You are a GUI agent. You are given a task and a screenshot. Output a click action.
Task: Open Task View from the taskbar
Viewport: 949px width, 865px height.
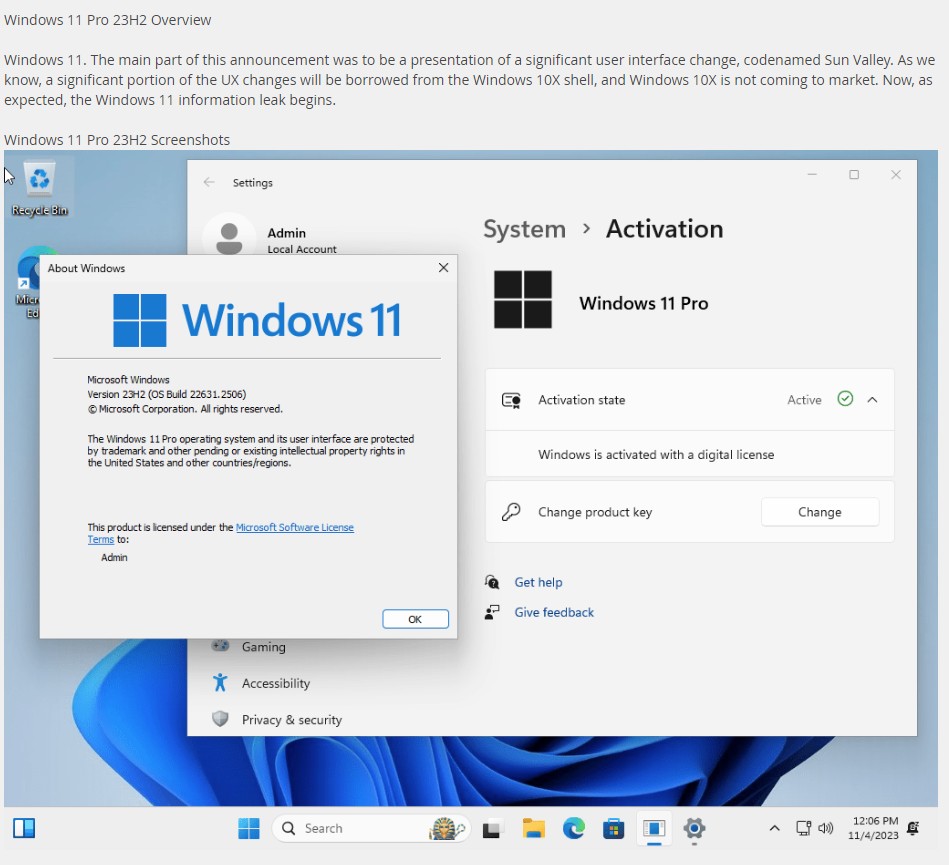[492, 829]
